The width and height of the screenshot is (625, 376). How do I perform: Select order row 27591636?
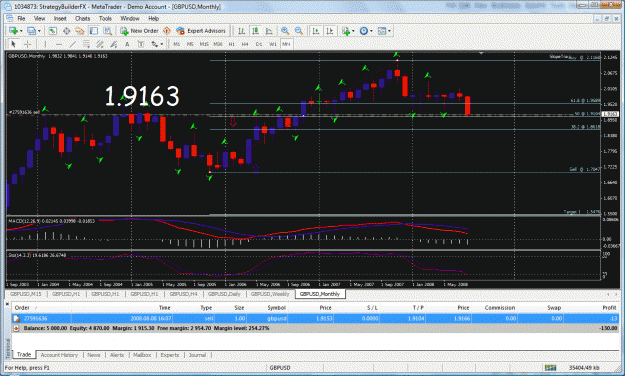point(315,319)
